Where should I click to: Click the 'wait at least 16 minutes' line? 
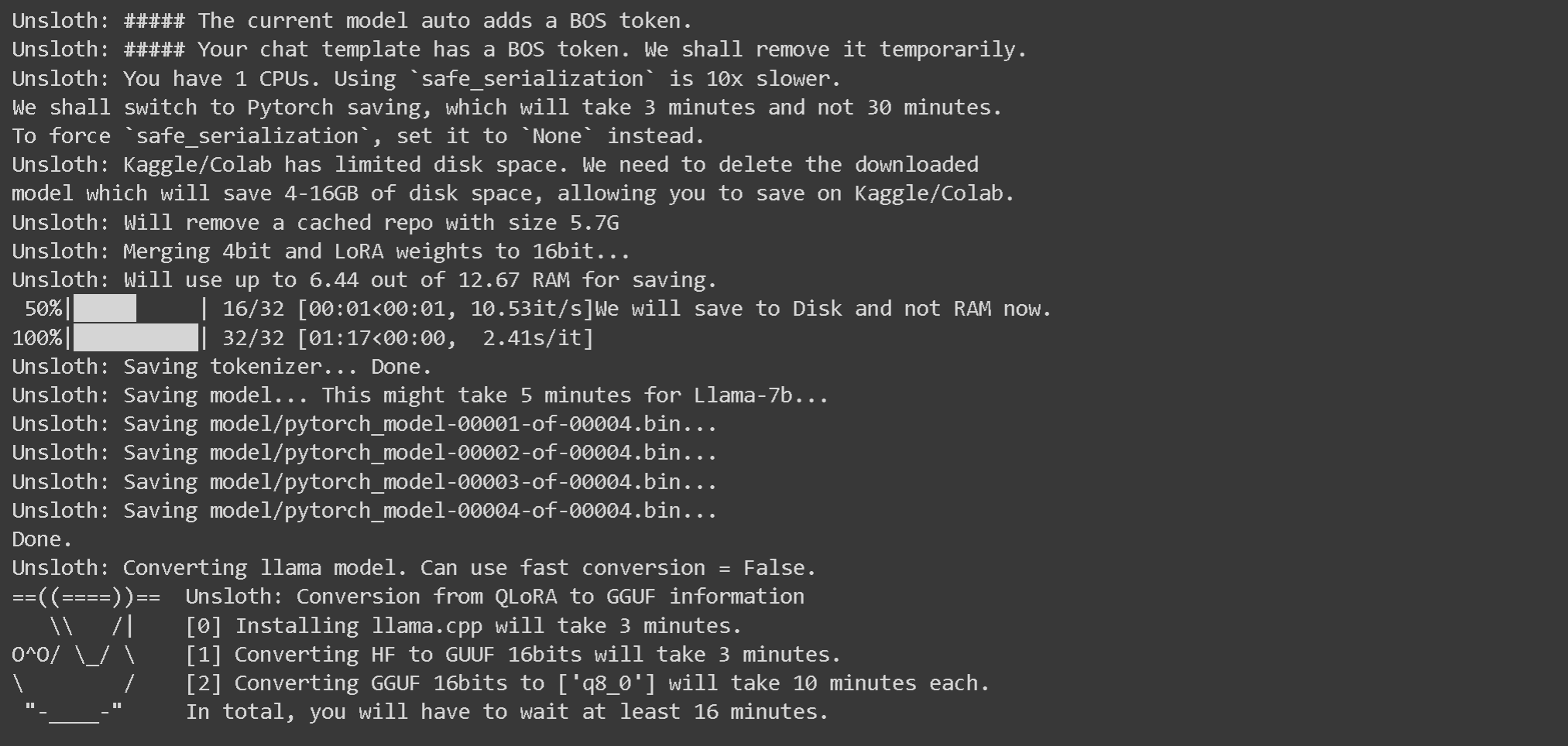506,712
